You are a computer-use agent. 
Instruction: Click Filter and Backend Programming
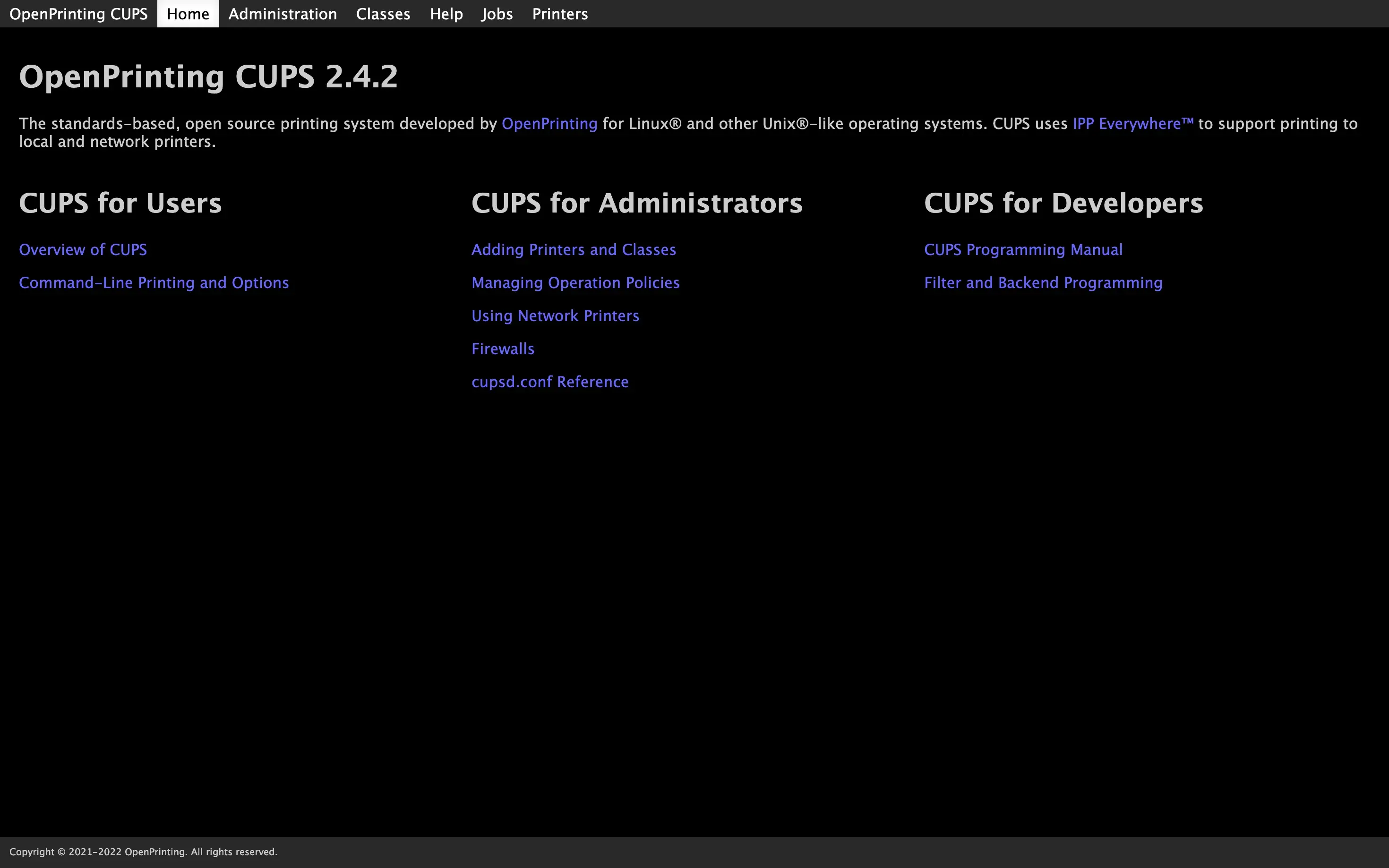[x=1043, y=283]
